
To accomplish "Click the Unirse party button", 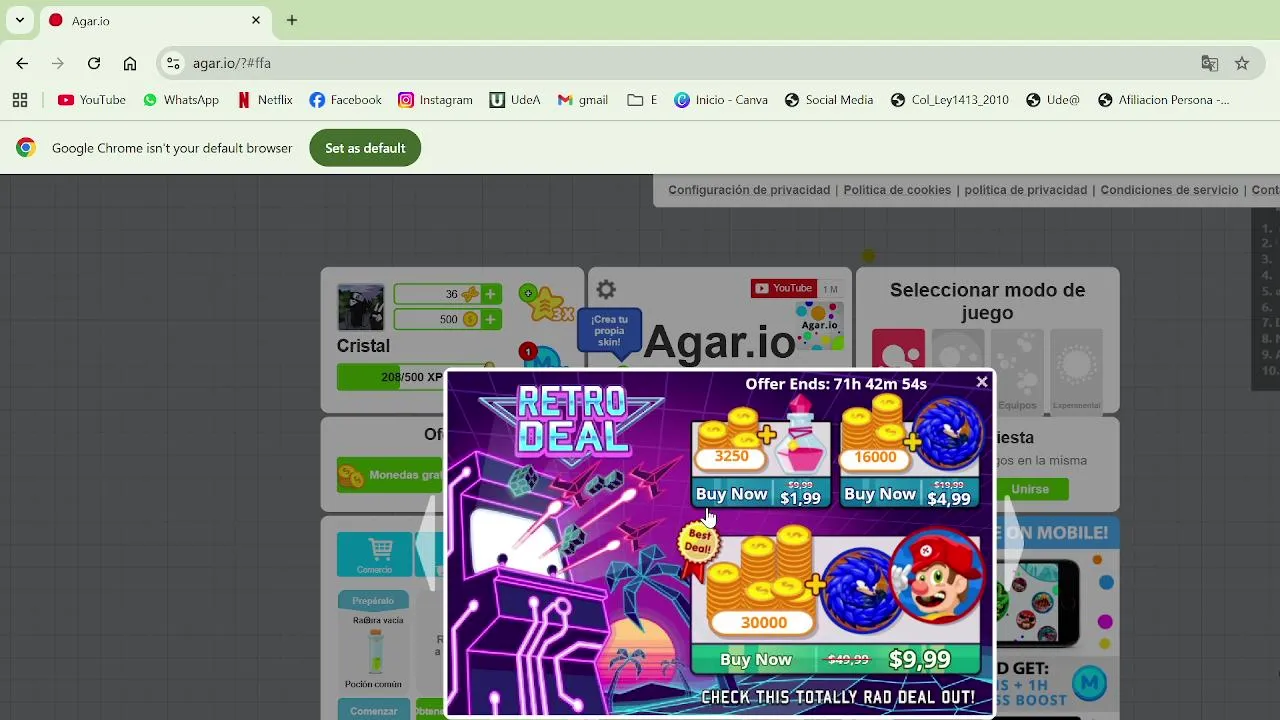I will (1030, 489).
